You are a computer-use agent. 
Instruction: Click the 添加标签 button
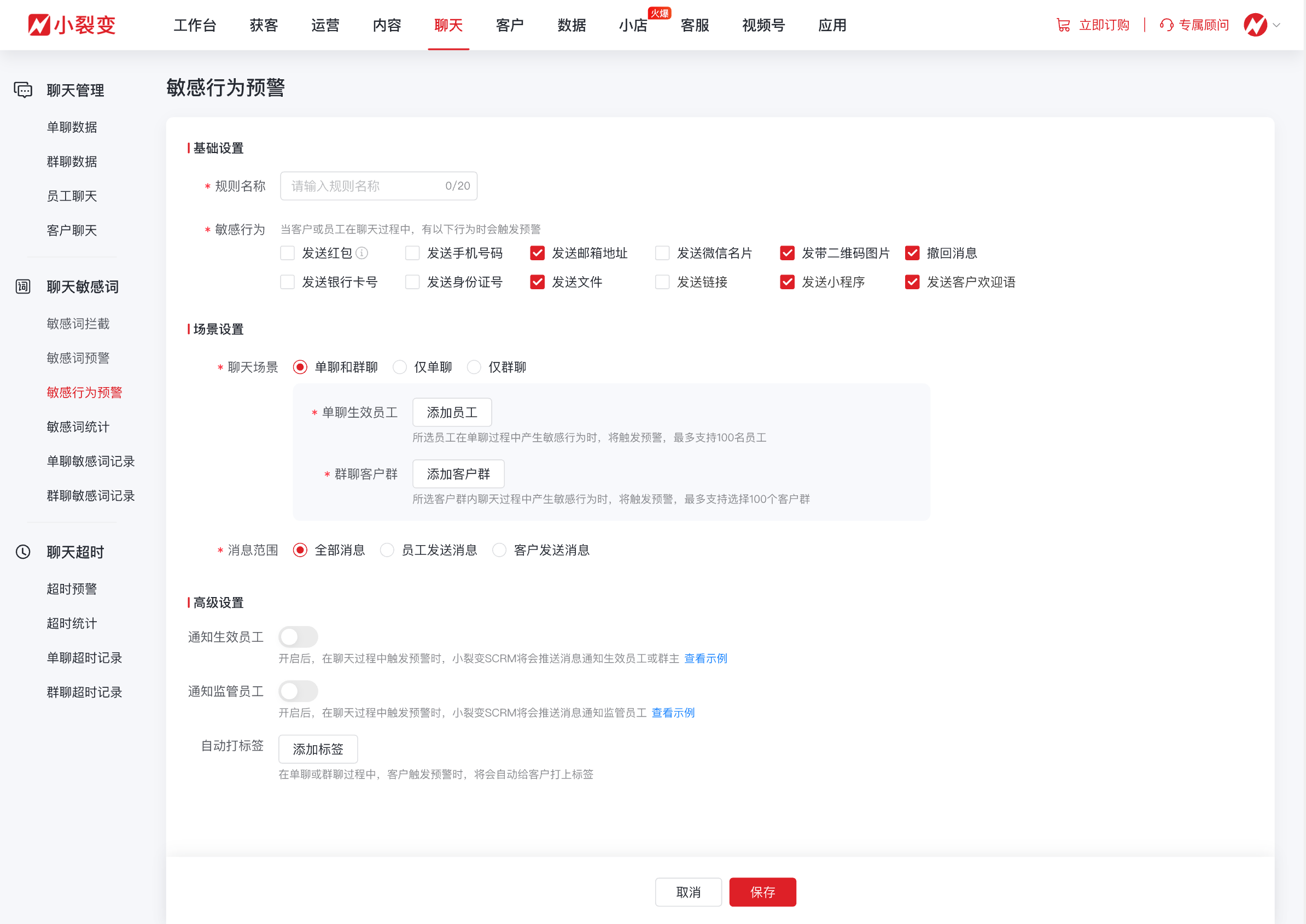[318, 748]
